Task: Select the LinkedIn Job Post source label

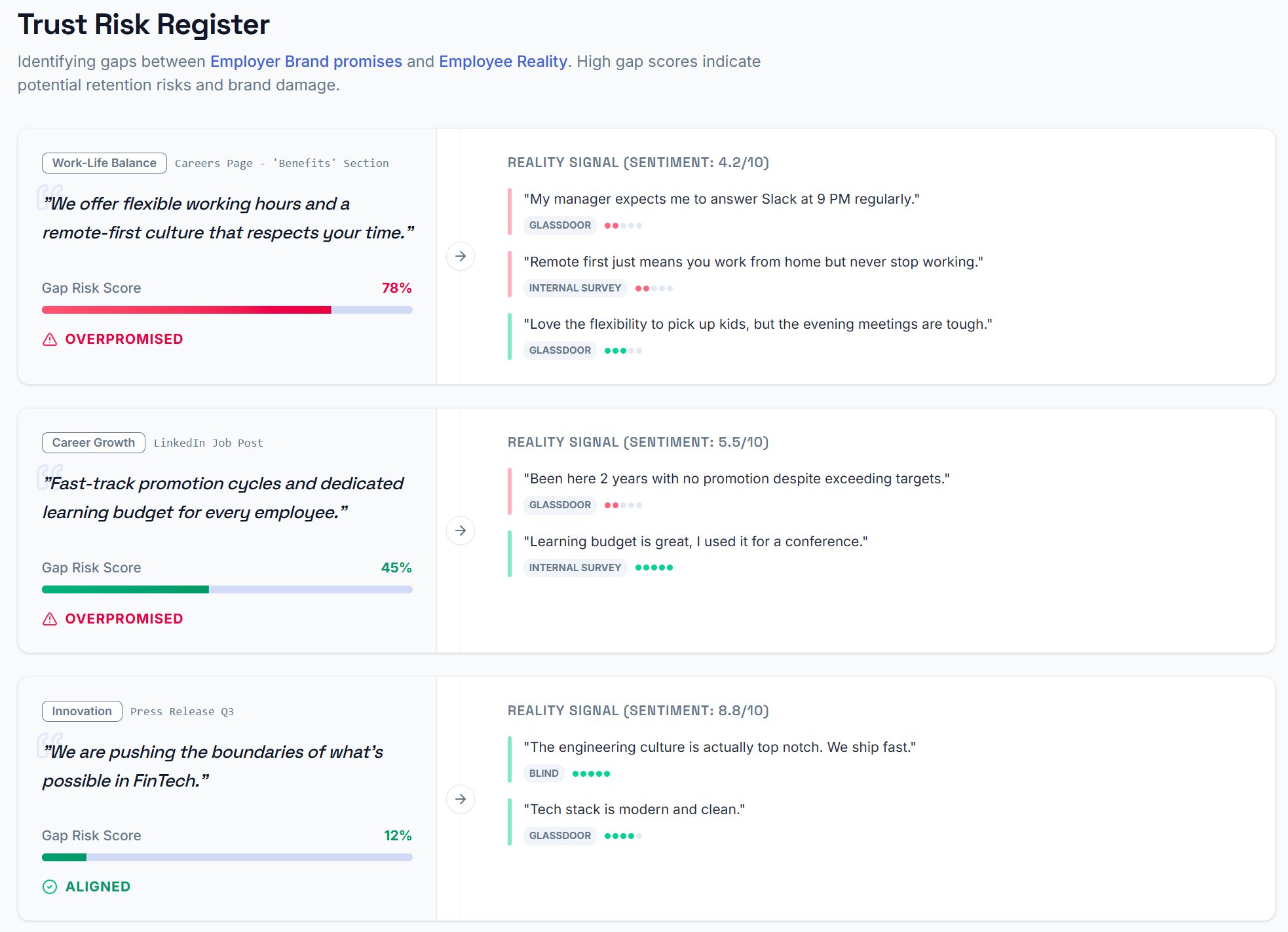Action: (x=208, y=442)
